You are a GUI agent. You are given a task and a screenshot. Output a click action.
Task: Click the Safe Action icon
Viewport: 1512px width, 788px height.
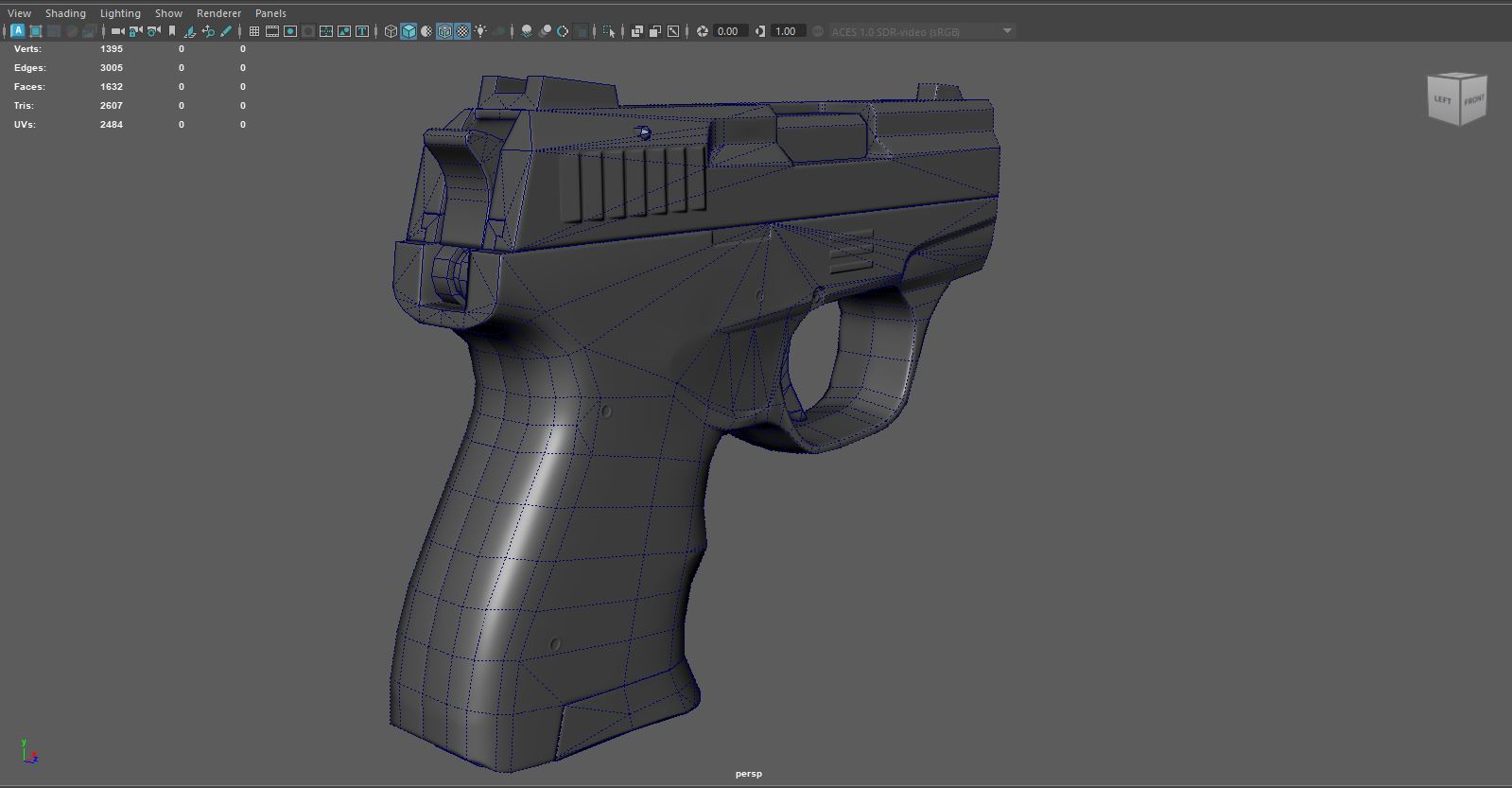click(x=343, y=31)
